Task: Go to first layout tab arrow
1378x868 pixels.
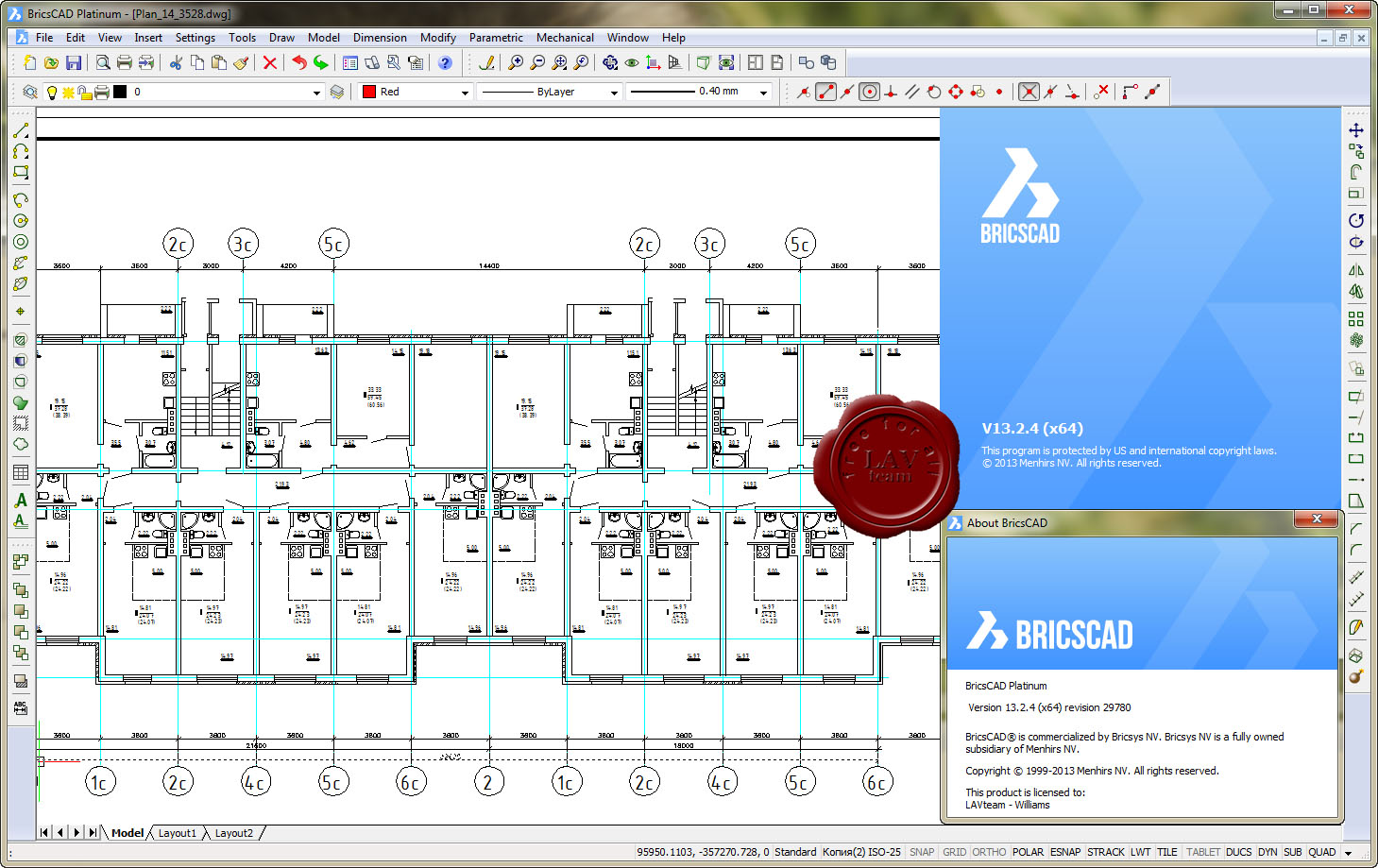Action: click(x=44, y=832)
